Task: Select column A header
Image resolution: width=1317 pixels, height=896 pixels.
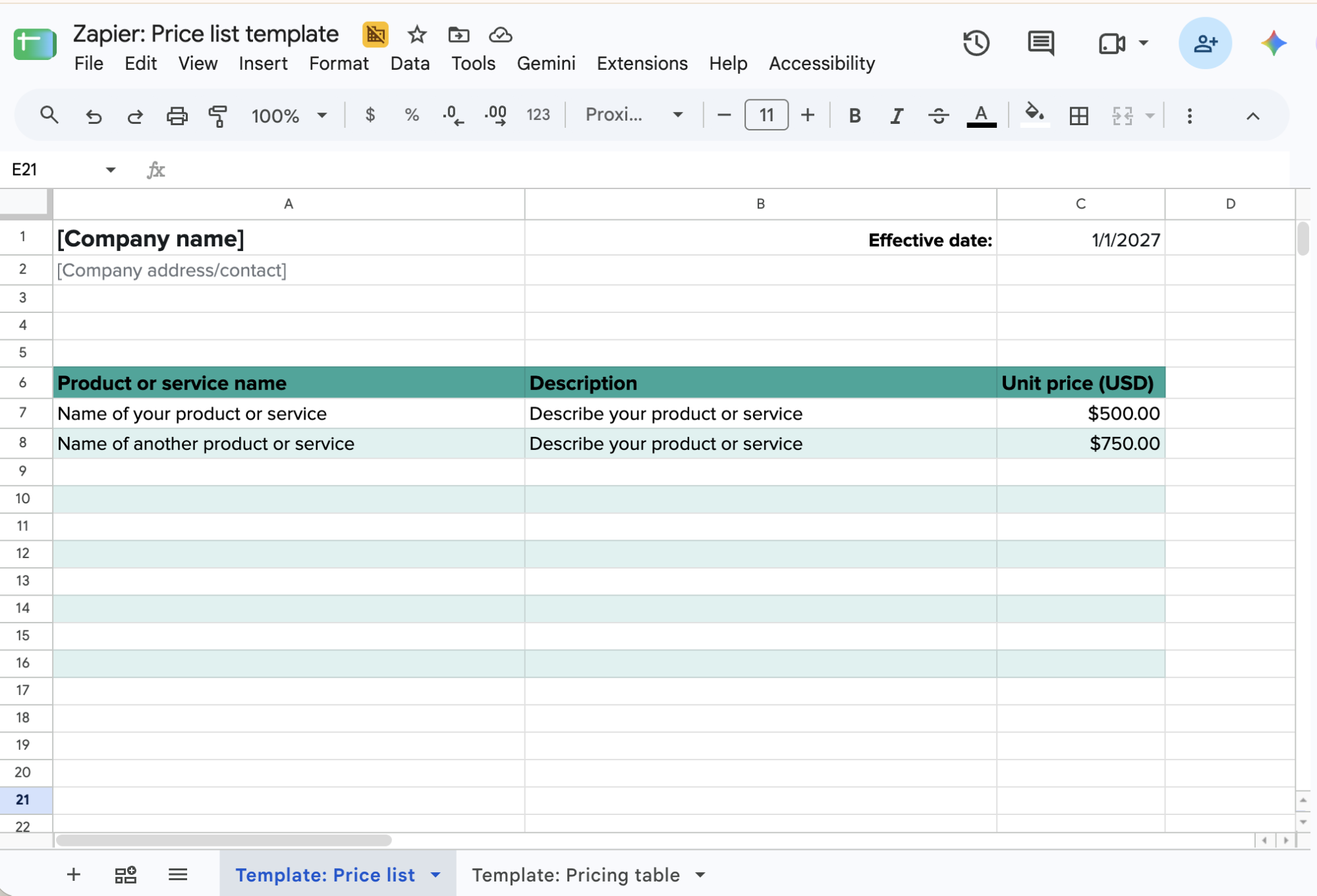Action: point(289,204)
